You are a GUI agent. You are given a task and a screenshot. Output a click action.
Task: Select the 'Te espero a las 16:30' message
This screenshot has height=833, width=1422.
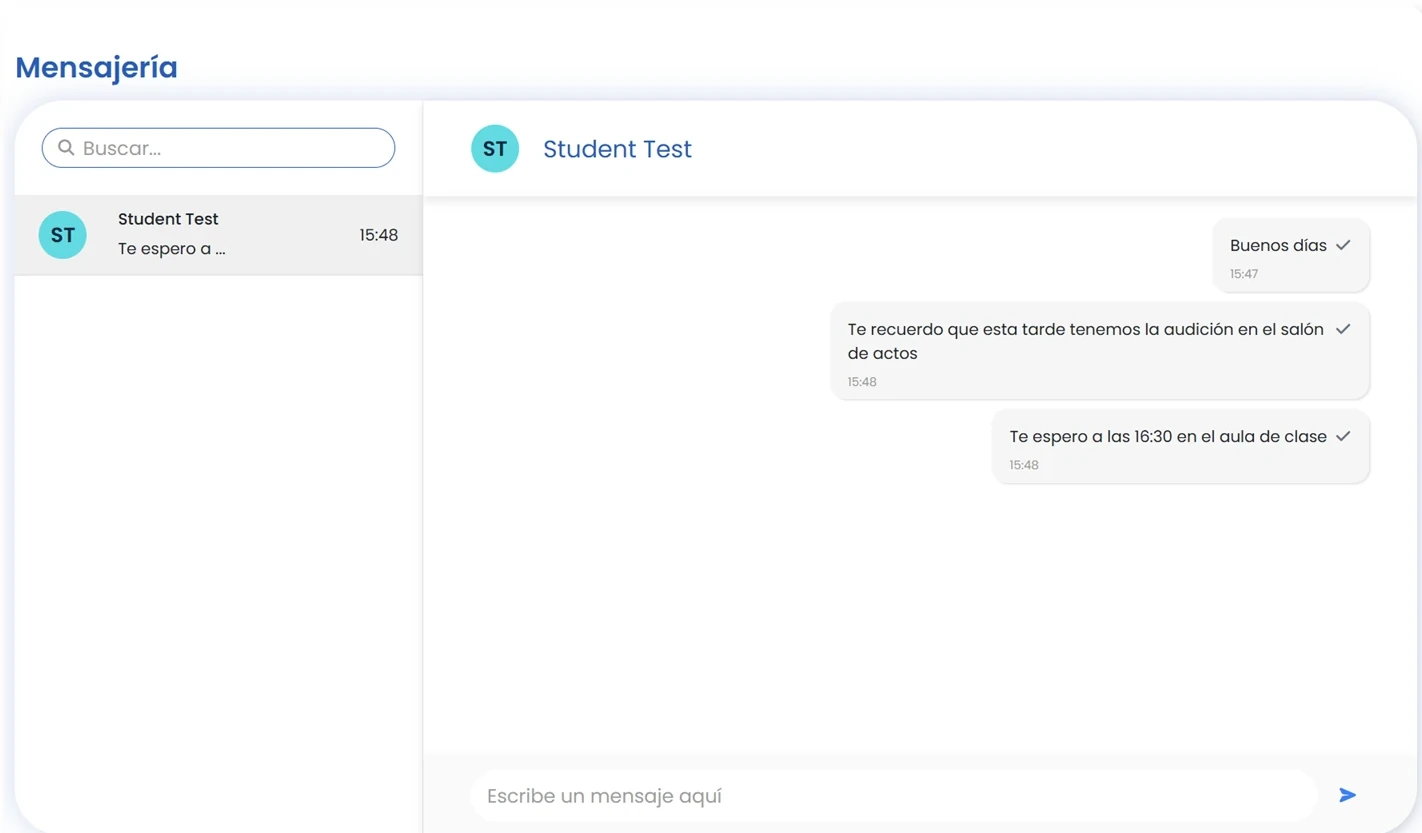pos(1168,436)
